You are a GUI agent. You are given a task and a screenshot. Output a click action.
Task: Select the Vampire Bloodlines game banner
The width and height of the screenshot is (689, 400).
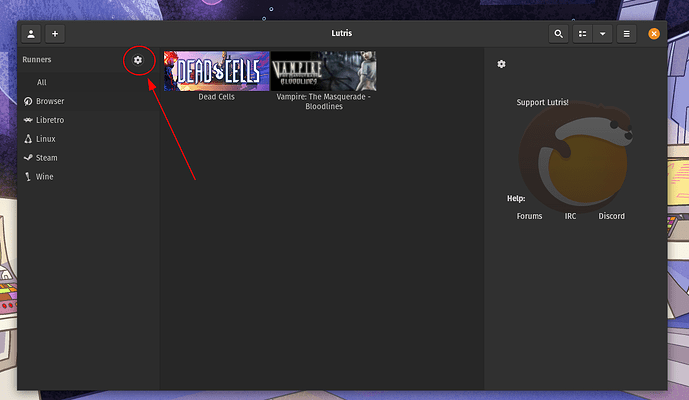(x=324, y=71)
